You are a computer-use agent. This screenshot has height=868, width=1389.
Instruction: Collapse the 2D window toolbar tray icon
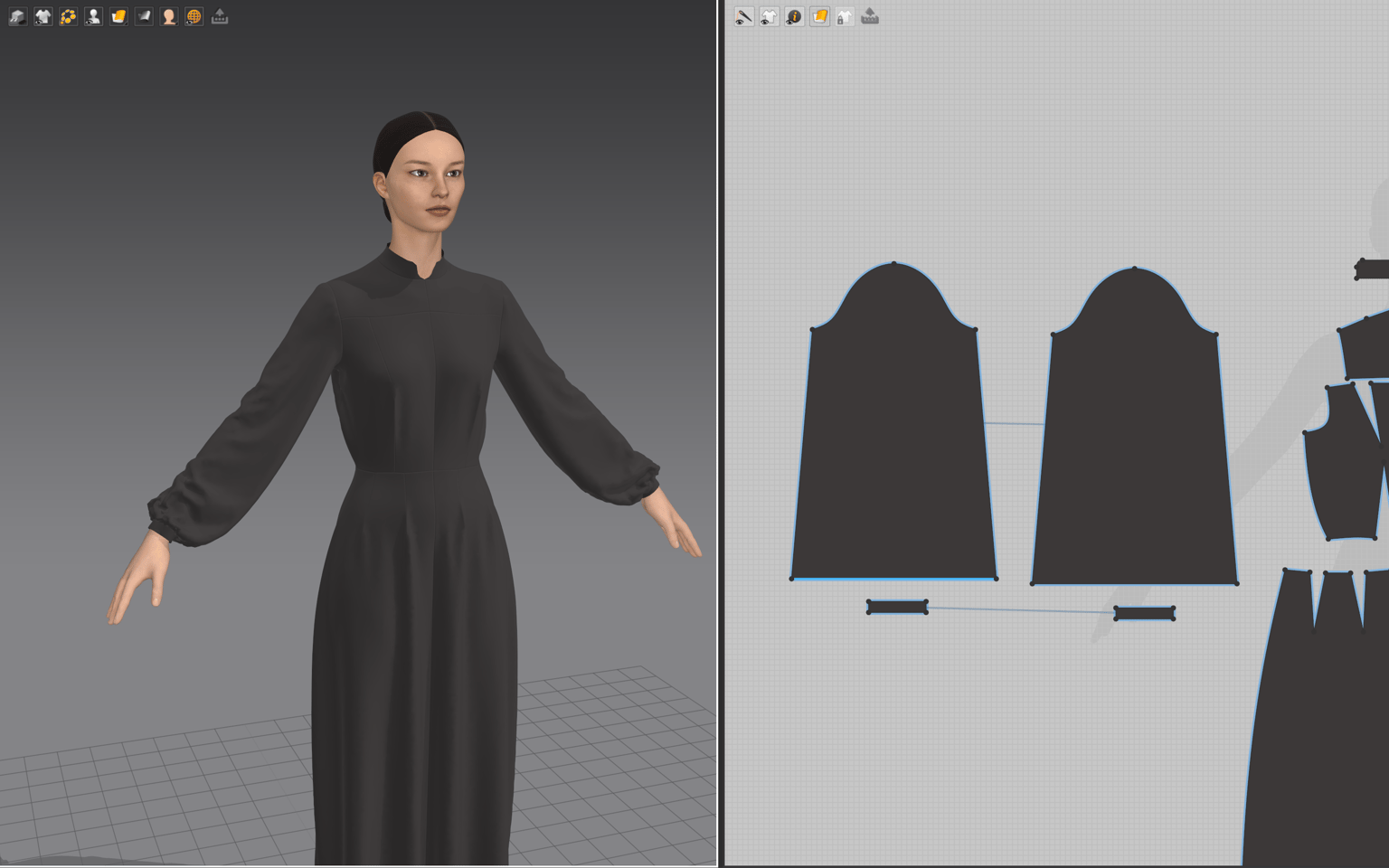(870, 16)
